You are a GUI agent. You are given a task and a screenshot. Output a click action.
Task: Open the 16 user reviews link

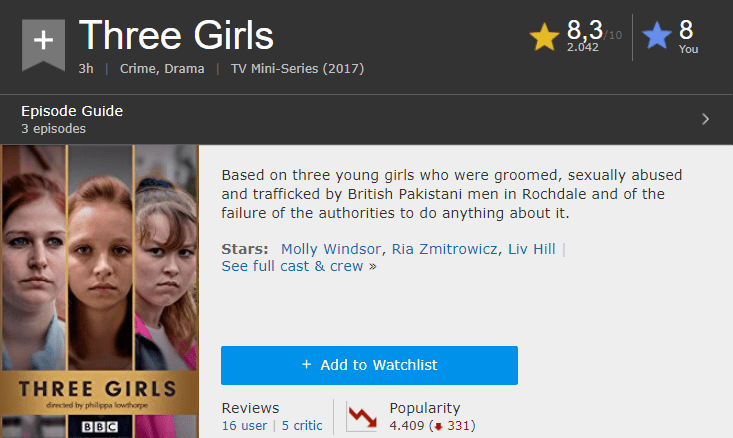[x=244, y=425]
